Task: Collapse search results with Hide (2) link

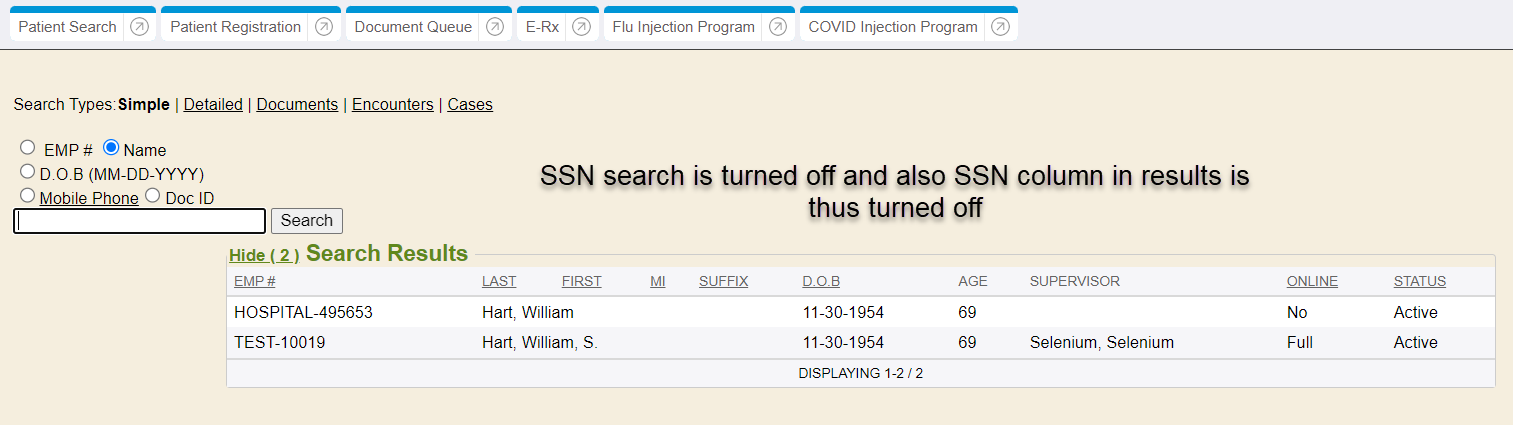Action: 264,255
